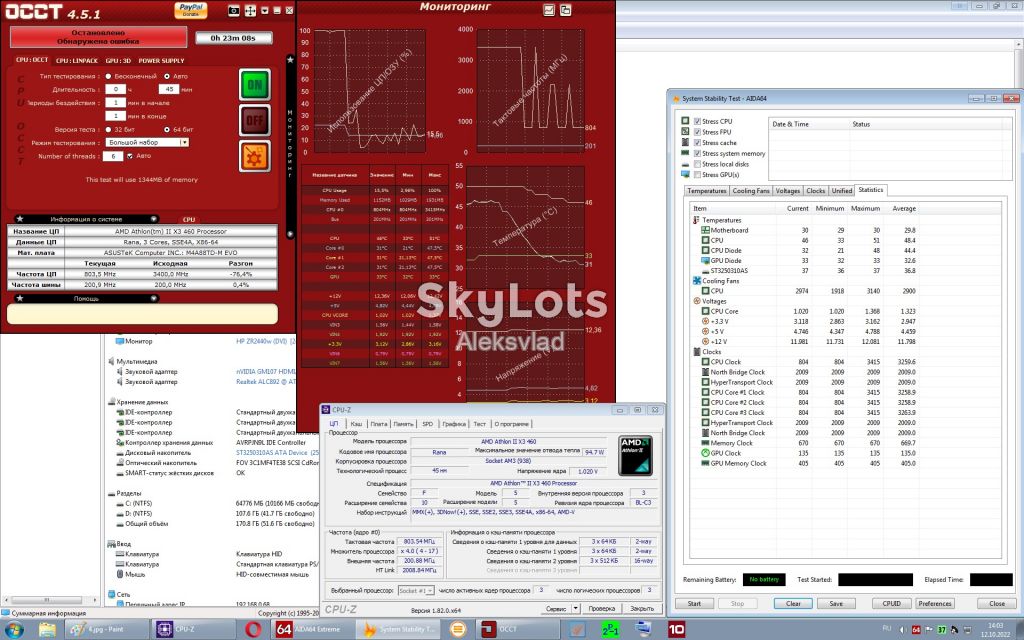1024x640 pixels.
Task: Click the graph icon in the Мониторинг window header
Action: pyautogui.click(x=549, y=10)
